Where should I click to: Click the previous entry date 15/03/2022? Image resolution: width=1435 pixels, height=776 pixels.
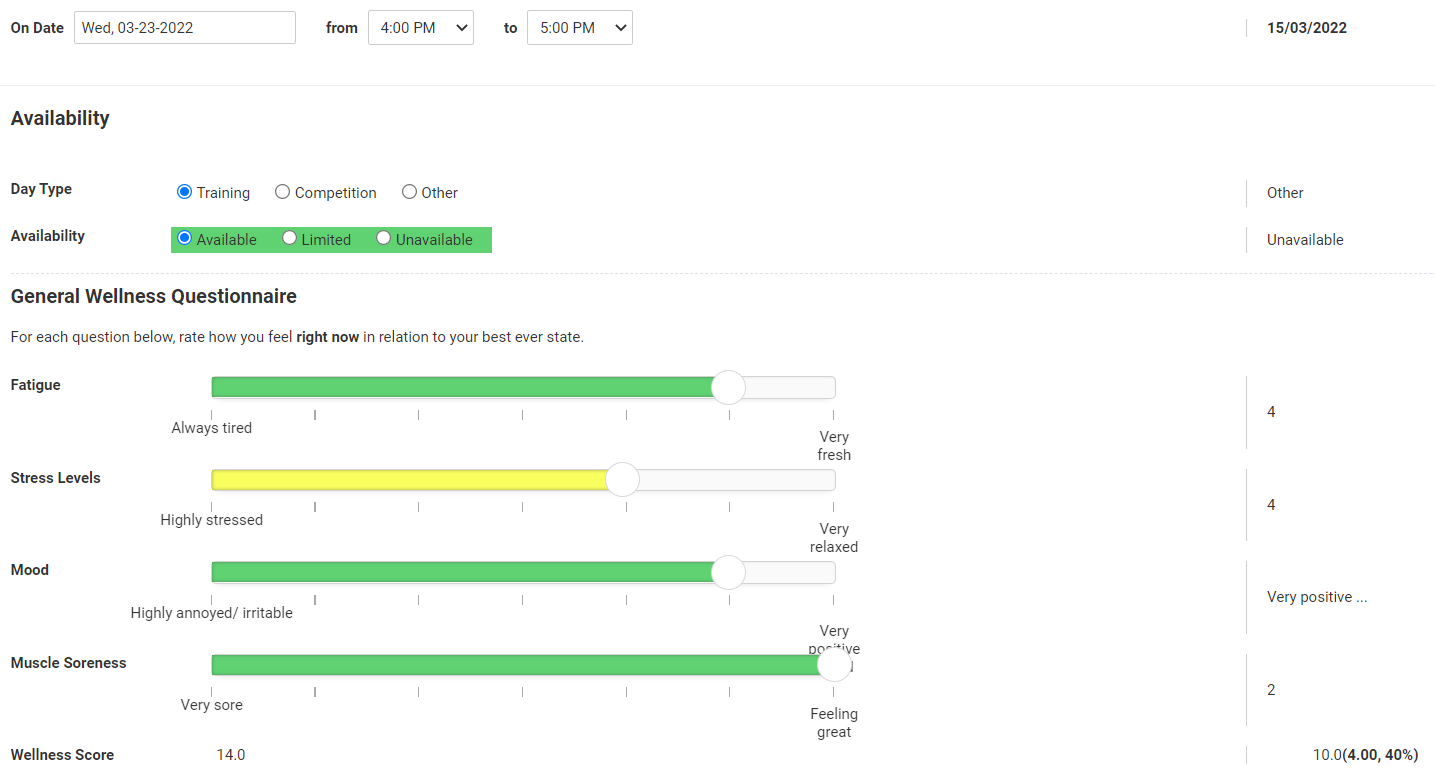pos(1306,28)
